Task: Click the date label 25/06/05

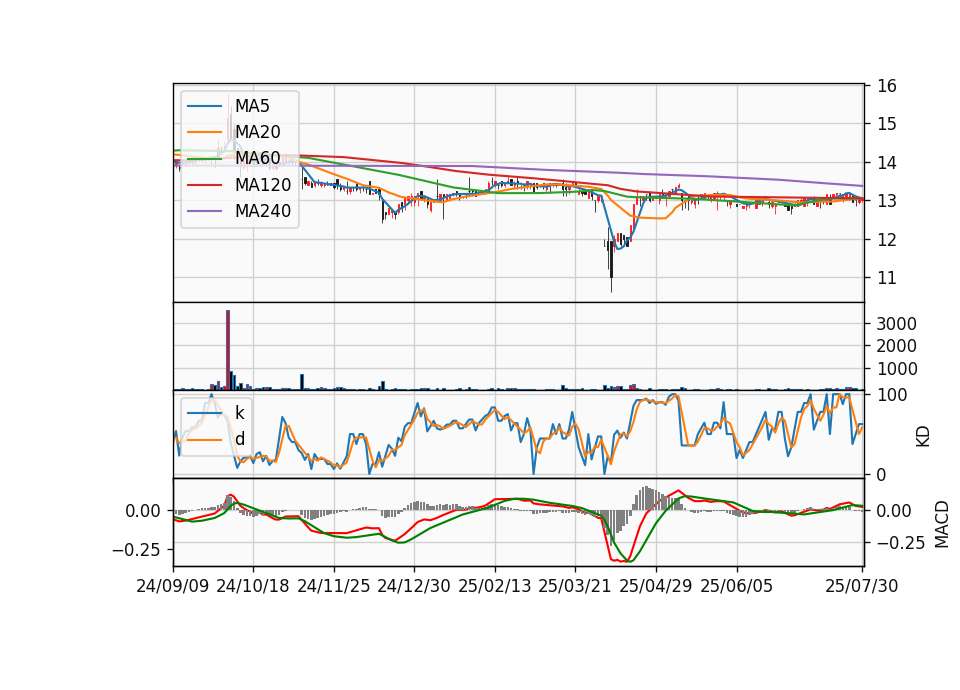Action: tap(737, 586)
